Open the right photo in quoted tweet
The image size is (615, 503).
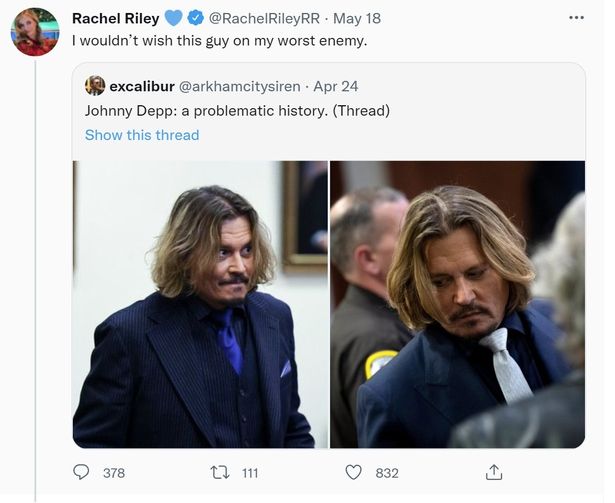[x=457, y=304]
